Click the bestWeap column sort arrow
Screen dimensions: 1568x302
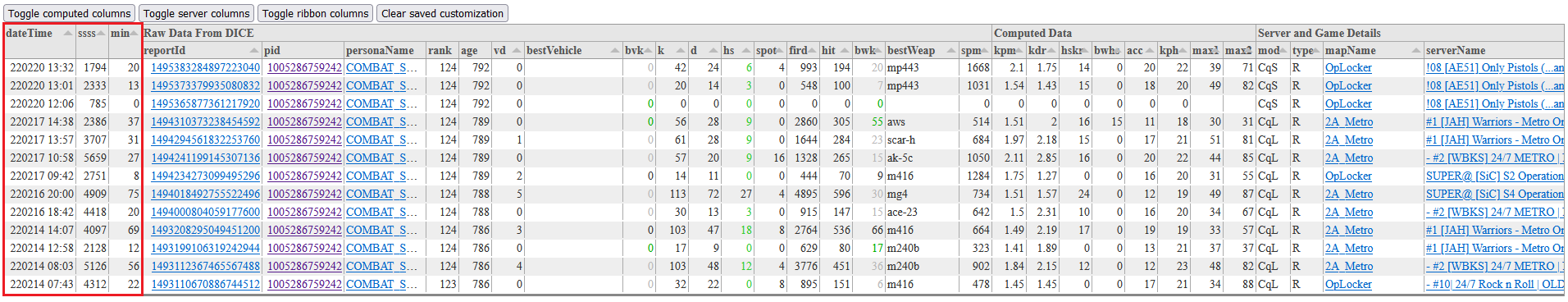coord(951,50)
